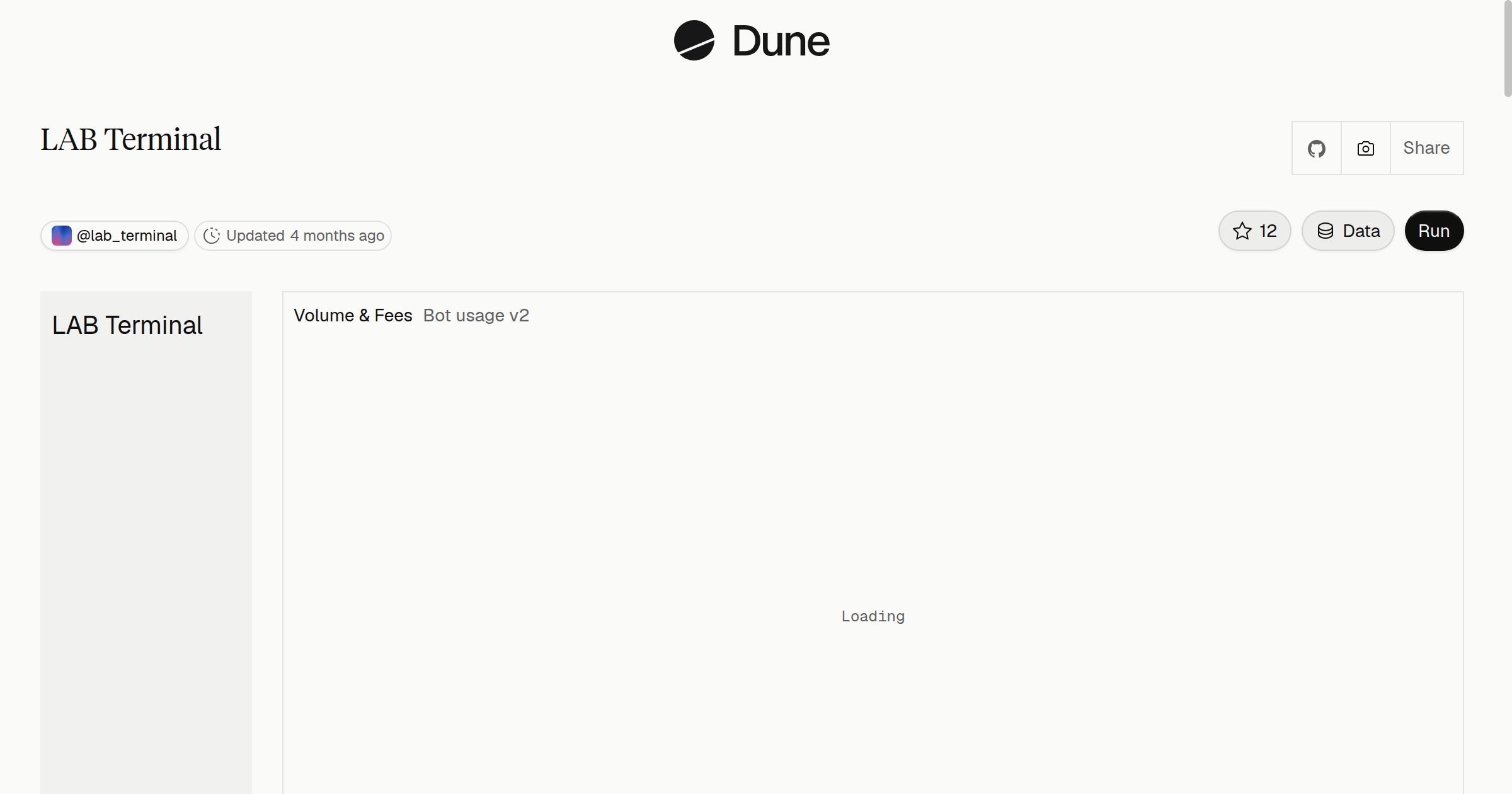Click the clock icon beside Updated
This screenshot has width=1512, height=794.
(212, 236)
